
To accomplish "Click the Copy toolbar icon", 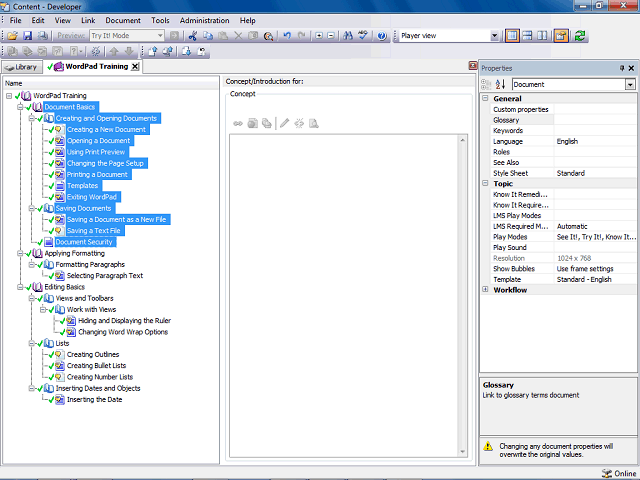I will (208, 36).
